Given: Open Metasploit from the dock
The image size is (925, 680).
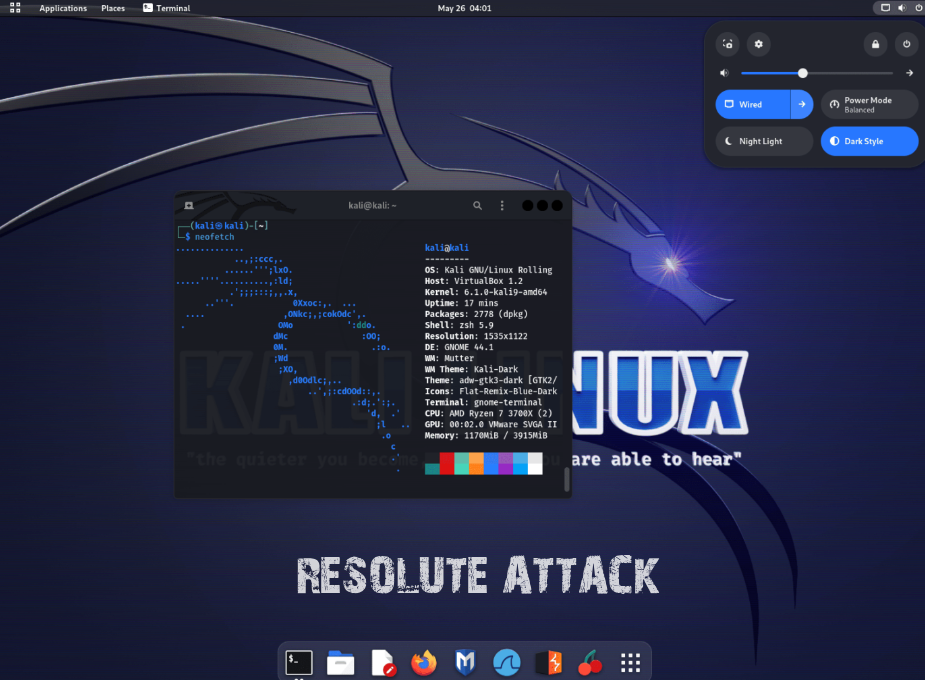Looking at the screenshot, I should 465,662.
